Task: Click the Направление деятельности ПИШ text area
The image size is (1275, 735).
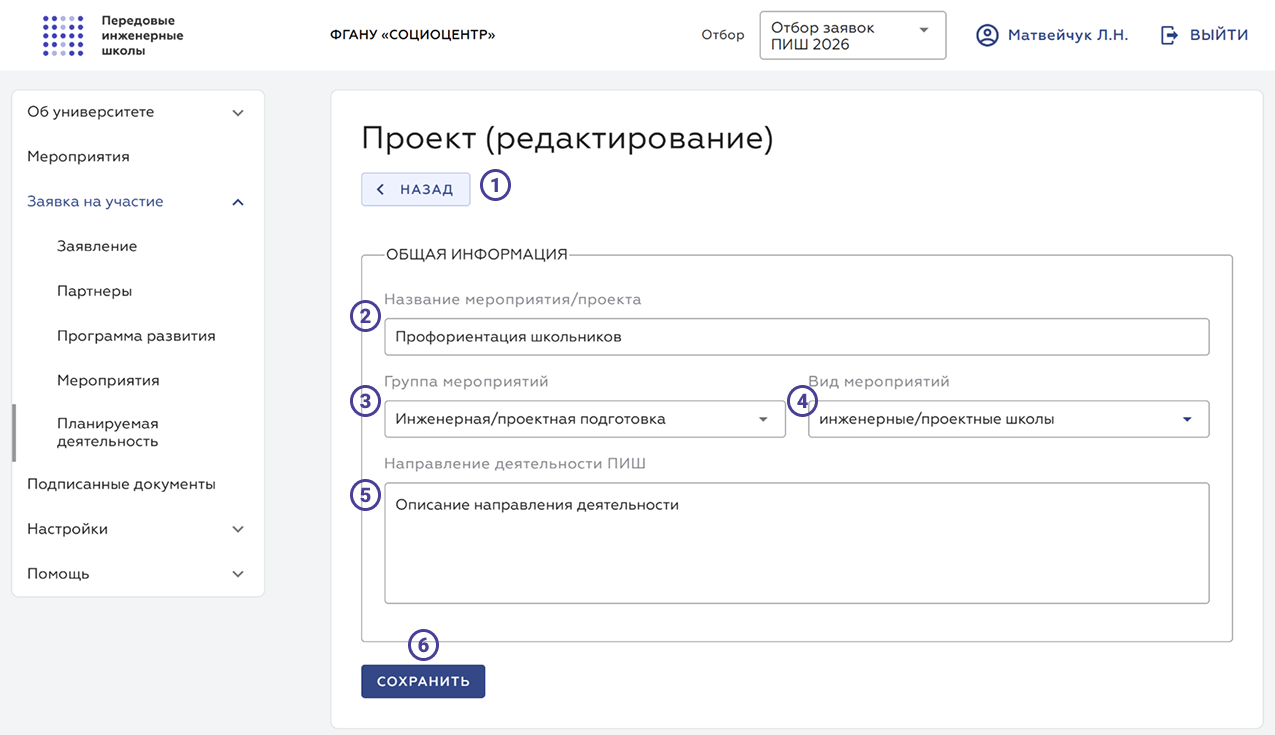Action: pyautogui.click(x=796, y=543)
